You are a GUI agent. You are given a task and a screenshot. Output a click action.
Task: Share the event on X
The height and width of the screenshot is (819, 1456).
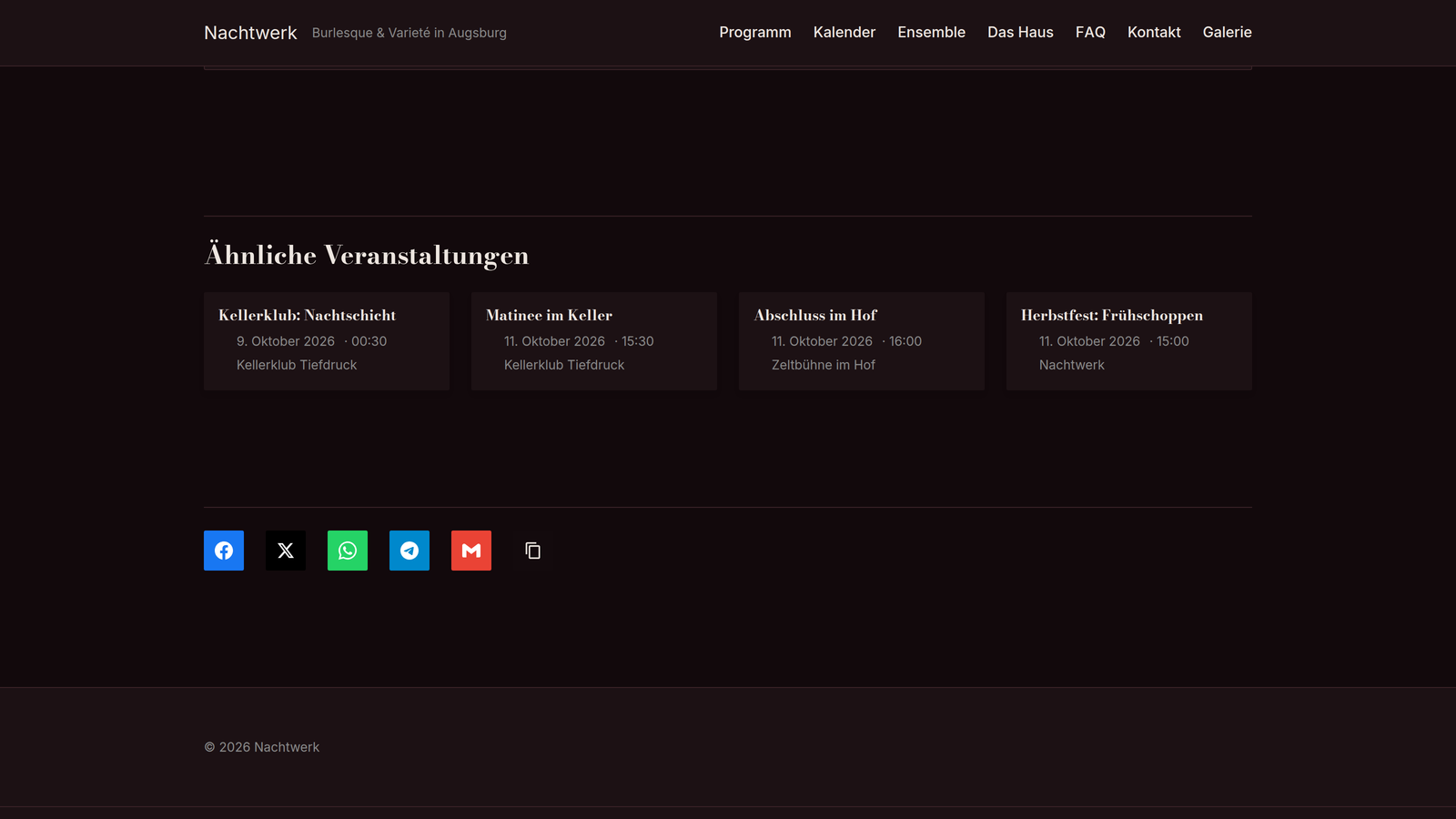tap(286, 551)
